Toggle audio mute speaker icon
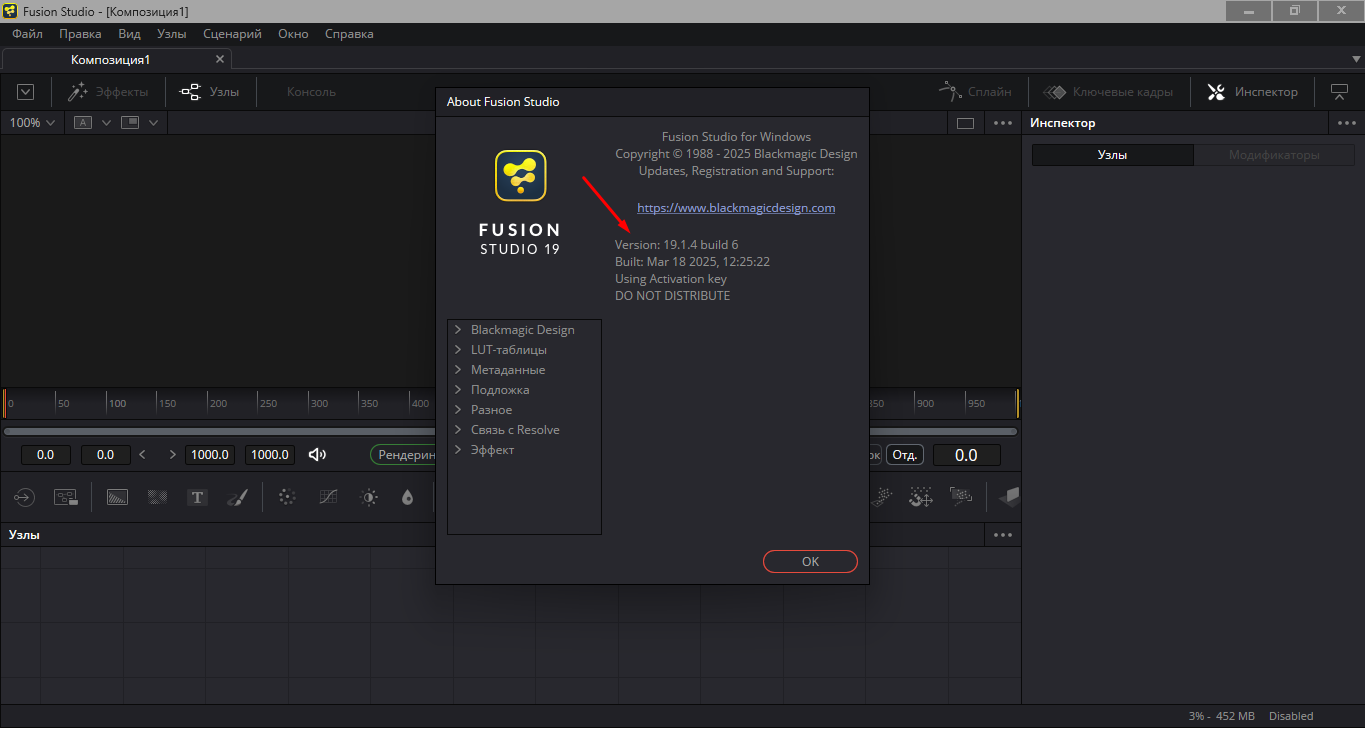This screenshot has height=729, width=1365. 317,455
